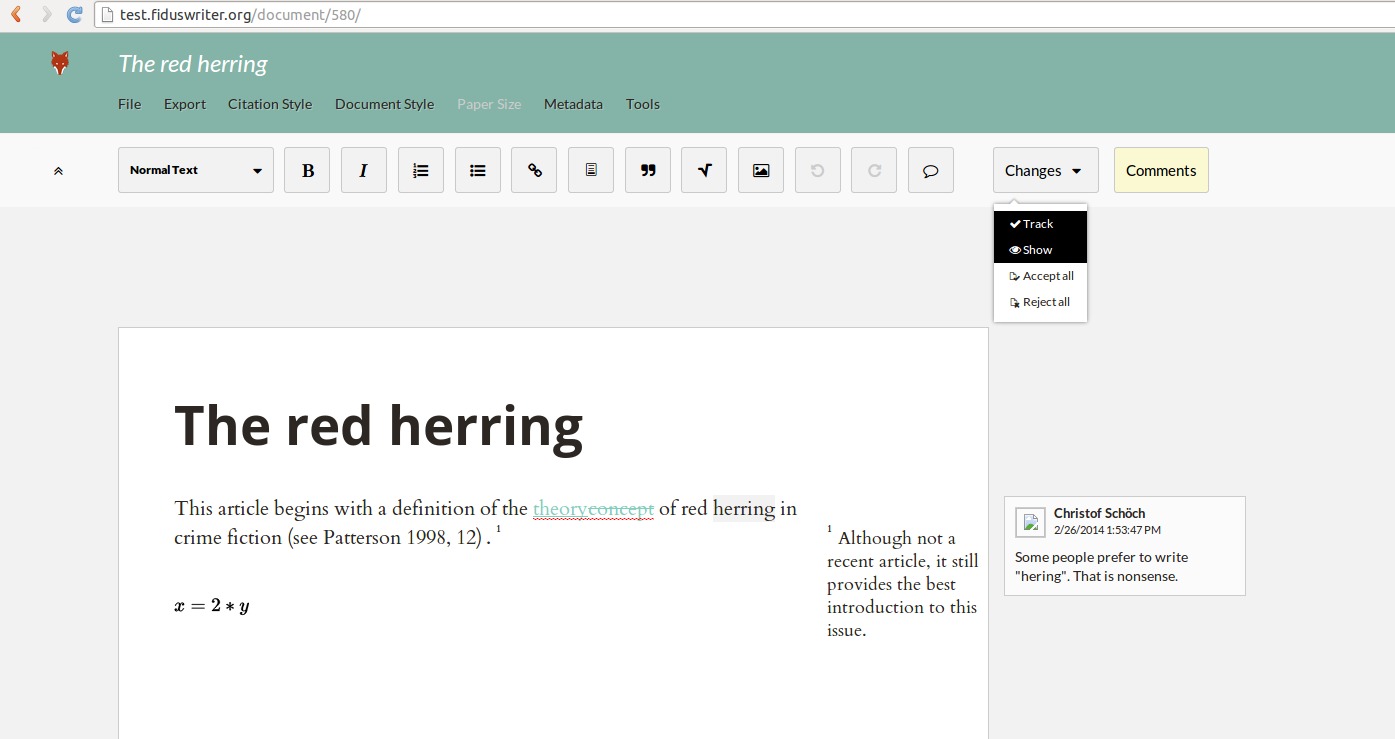Open the Normal Text style dropdown
The width and height of the screenshot is (1395, 739).
[196, 170]
